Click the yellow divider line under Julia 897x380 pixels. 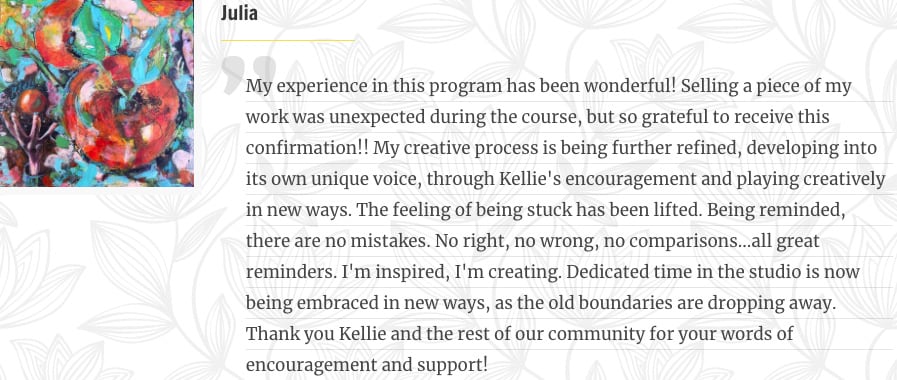point(288,41)
